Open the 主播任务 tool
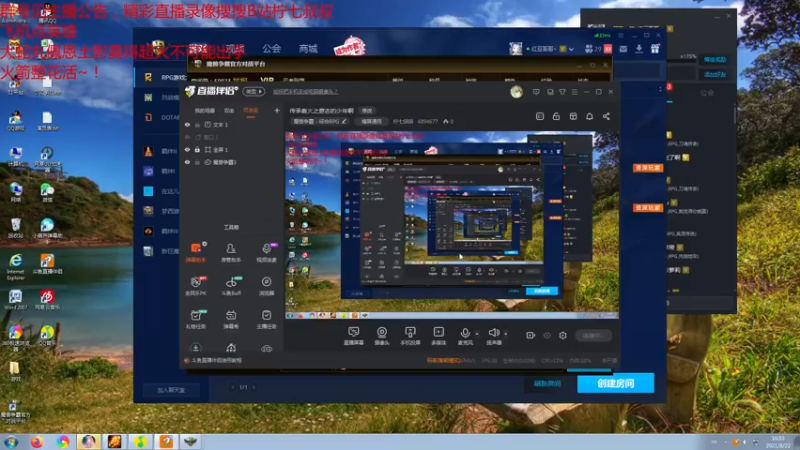The width and height of the screenshot is (800, 450). (266, 319)
